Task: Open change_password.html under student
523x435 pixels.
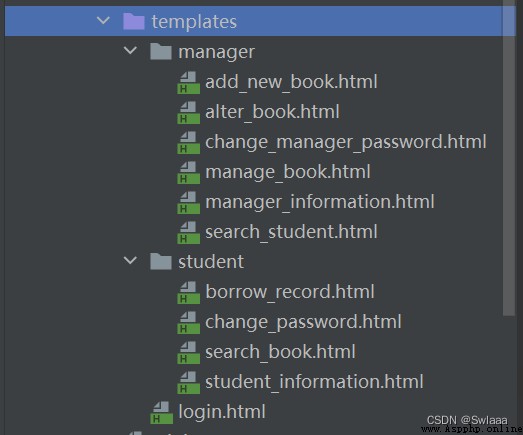Action: tap(303, 323)
